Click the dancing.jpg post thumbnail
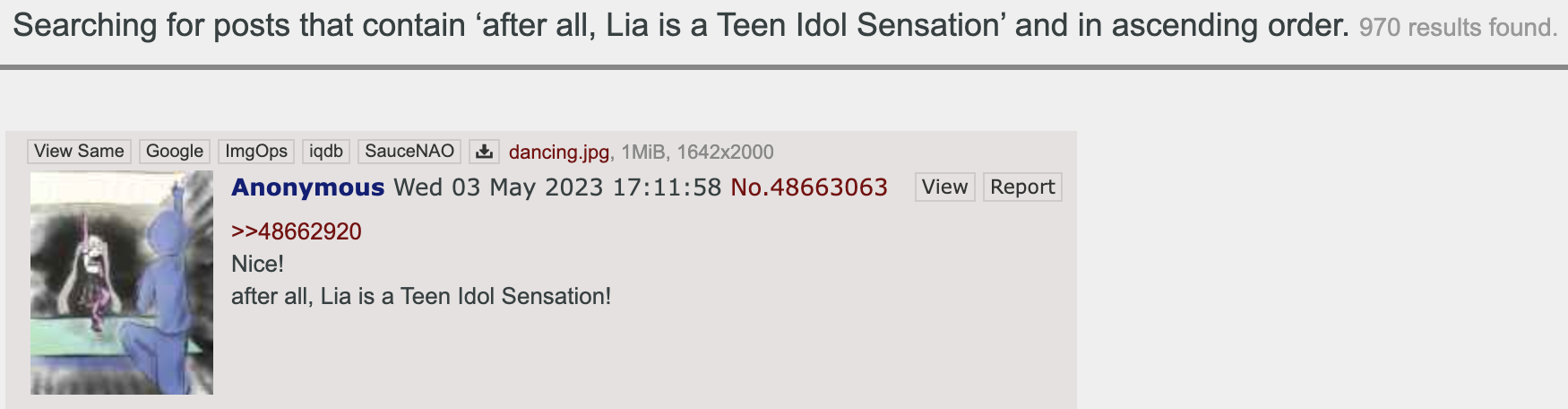The image size is (1568, 409). point(122,283)
